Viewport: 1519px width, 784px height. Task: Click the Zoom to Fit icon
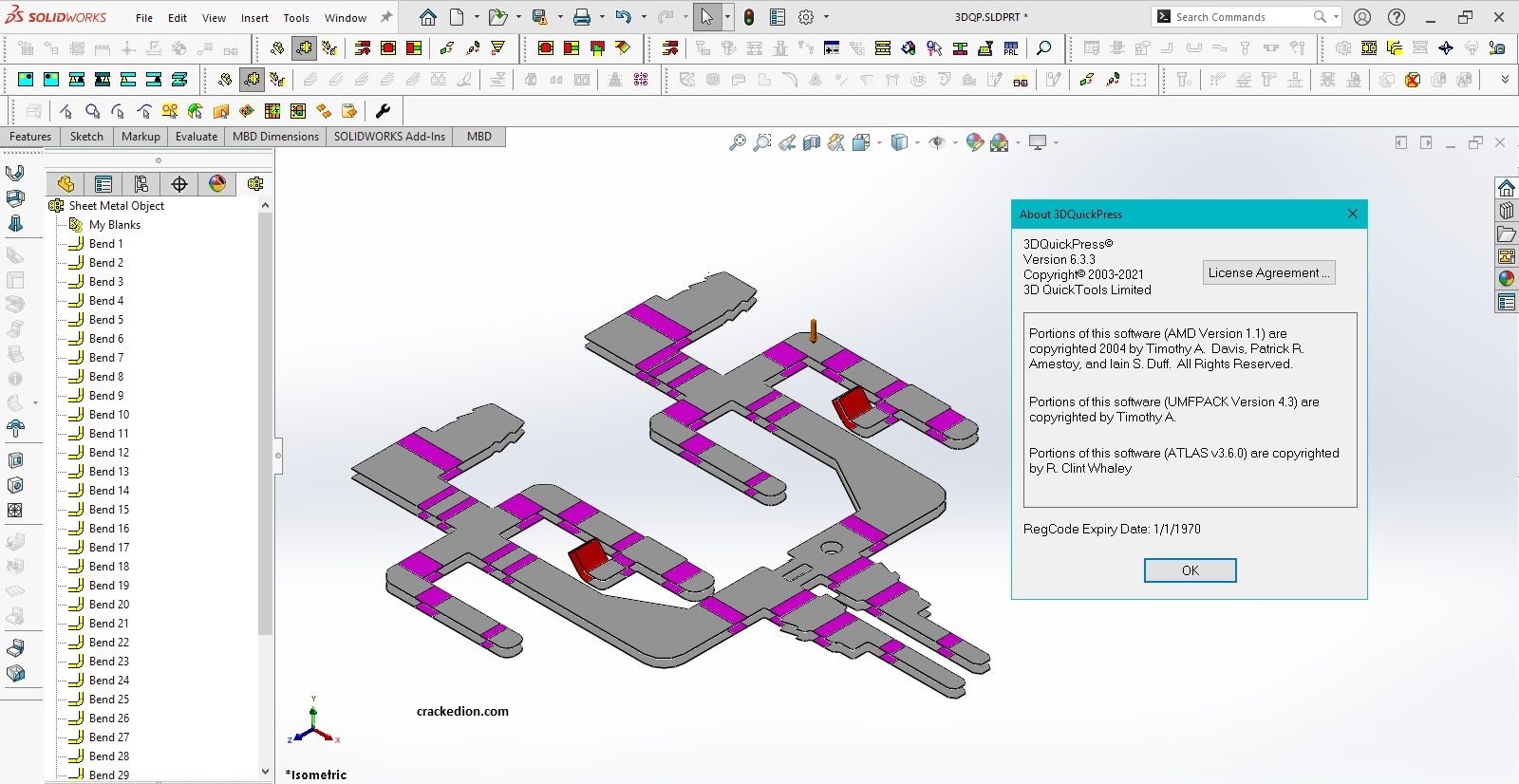(737, 142)
